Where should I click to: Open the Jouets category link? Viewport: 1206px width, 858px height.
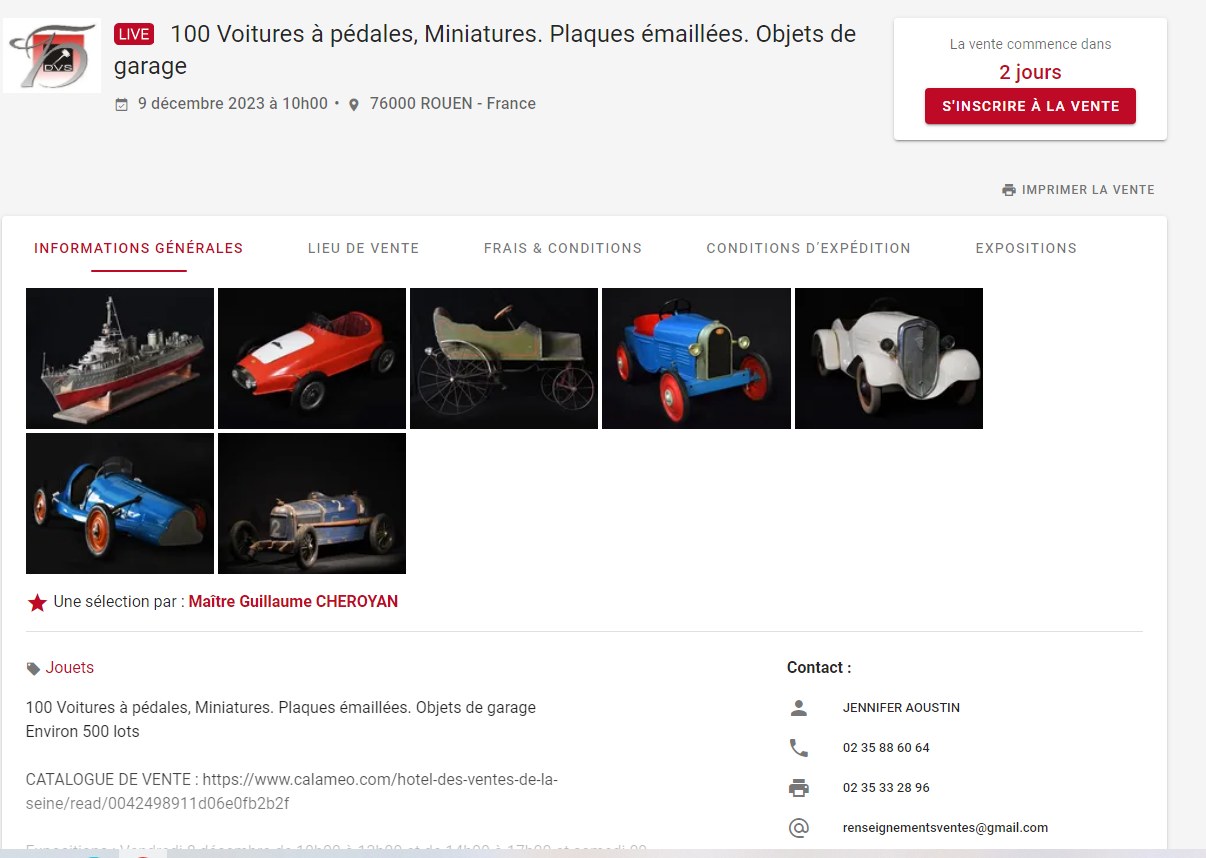[x=70, y=668]
